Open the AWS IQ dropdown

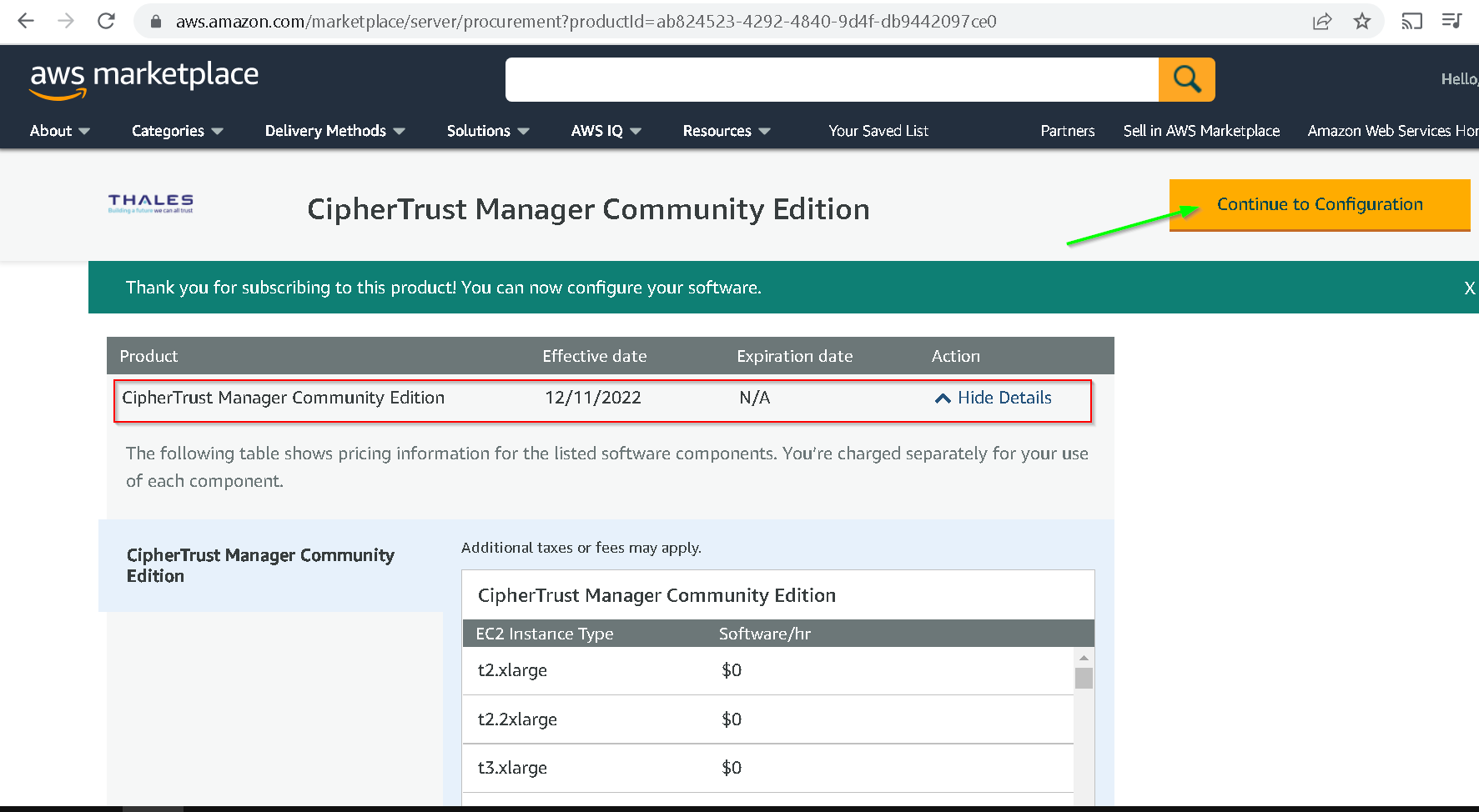click(x=606, y=131)
